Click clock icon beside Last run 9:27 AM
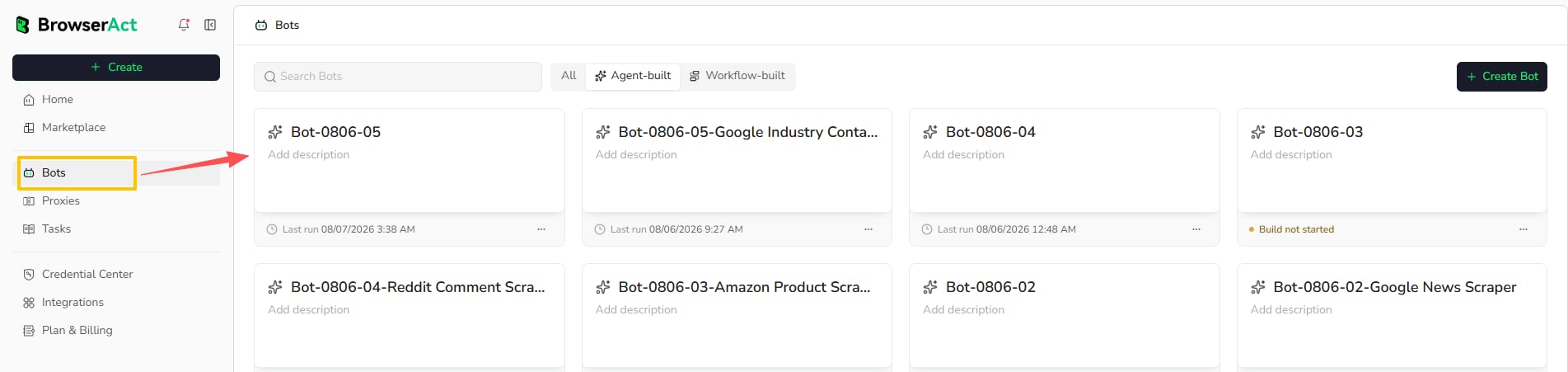Screen dimensions: 1568x372 pyautogui.click(x=600, y=229)
